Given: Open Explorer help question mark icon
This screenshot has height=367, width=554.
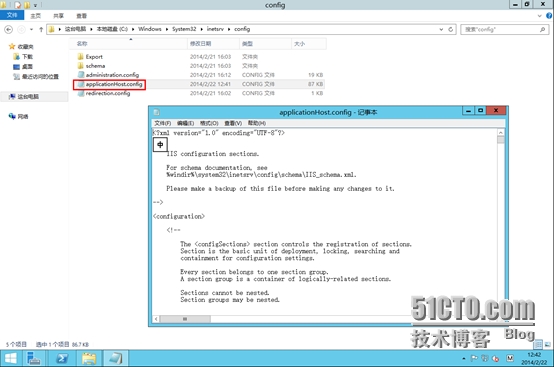Looking at the screenshot, I should tap(549, 16).
